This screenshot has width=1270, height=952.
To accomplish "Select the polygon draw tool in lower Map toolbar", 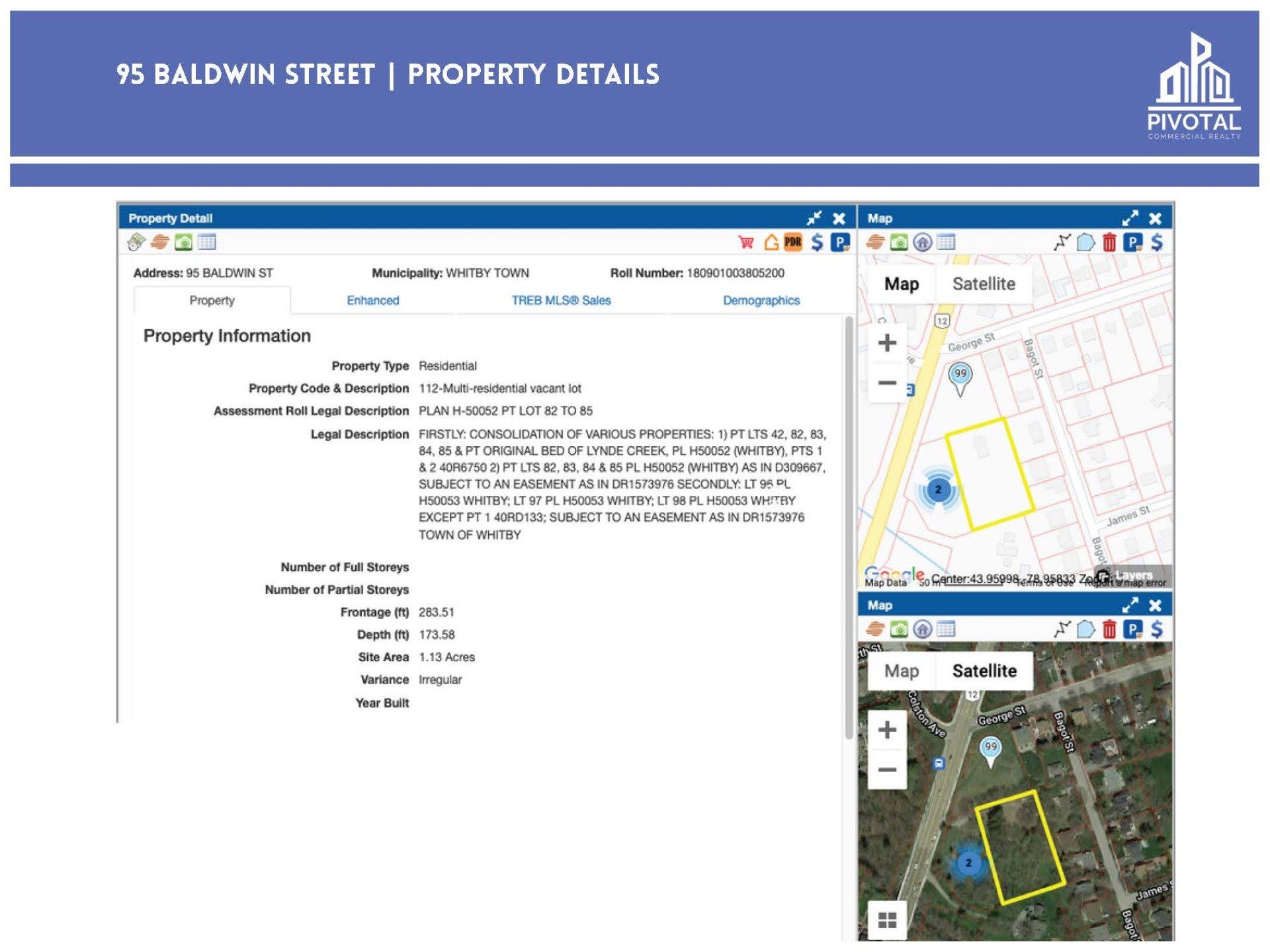I will pos(1086,629).
